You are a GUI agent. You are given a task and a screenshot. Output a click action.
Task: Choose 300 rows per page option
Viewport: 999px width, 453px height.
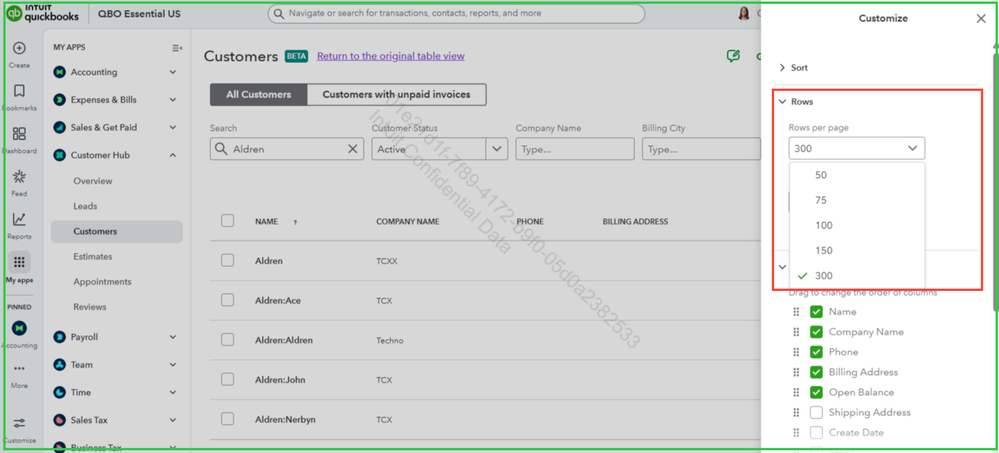pos(856,276)
